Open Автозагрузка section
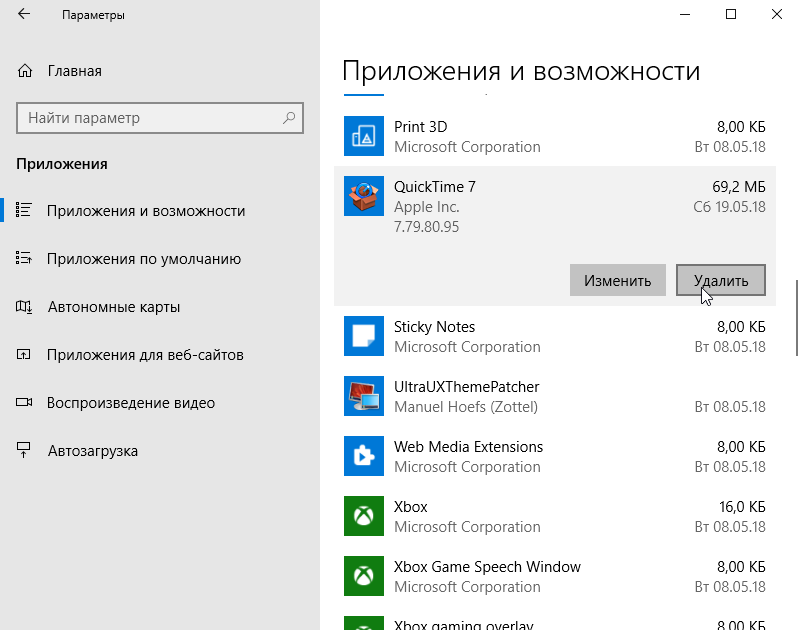The width and height of the screenshot is (798, 630). click(93, 451)
